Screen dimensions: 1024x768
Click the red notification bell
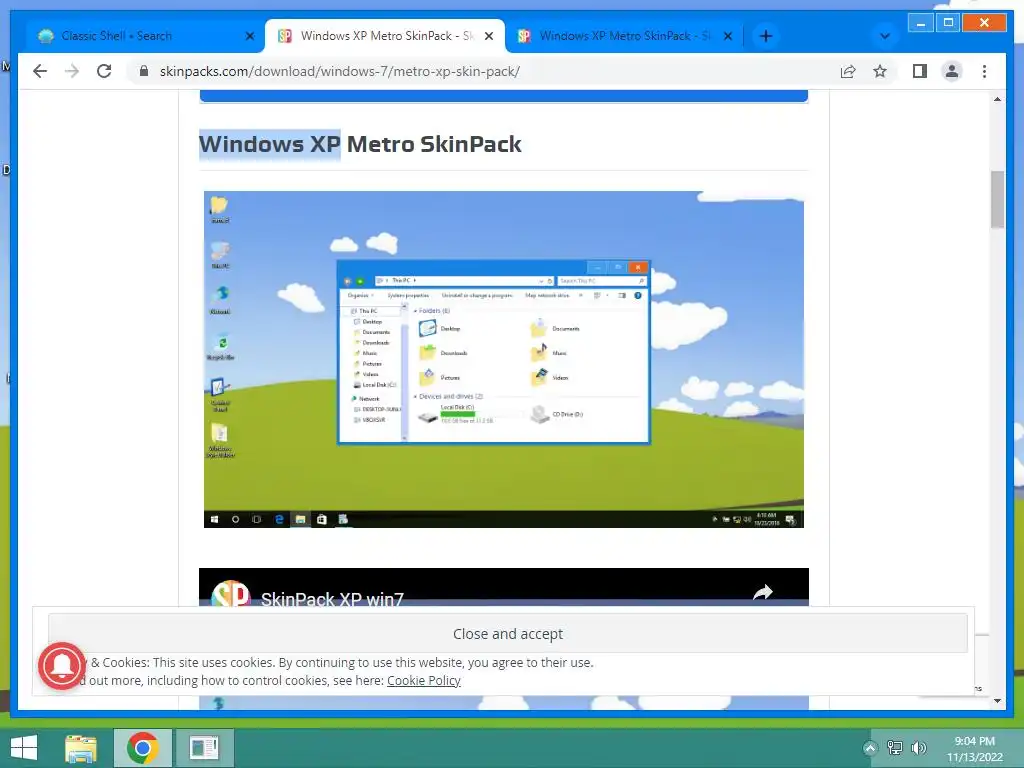tap(62, 665)
